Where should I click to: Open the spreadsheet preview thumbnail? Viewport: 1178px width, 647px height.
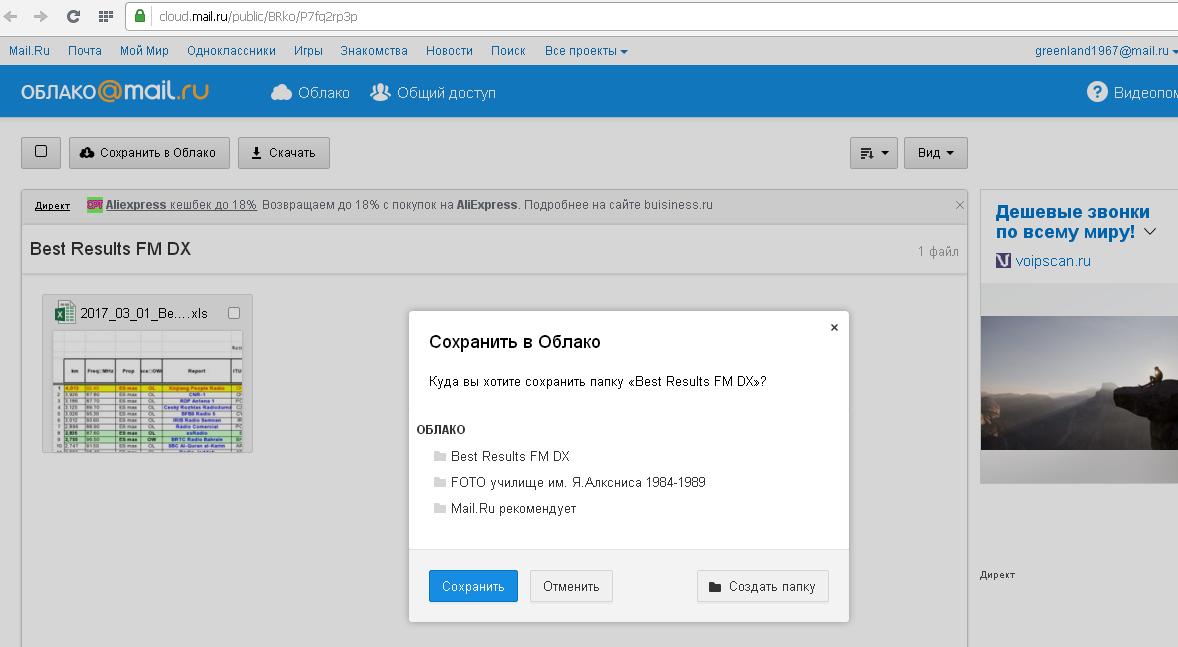point(147,391)
